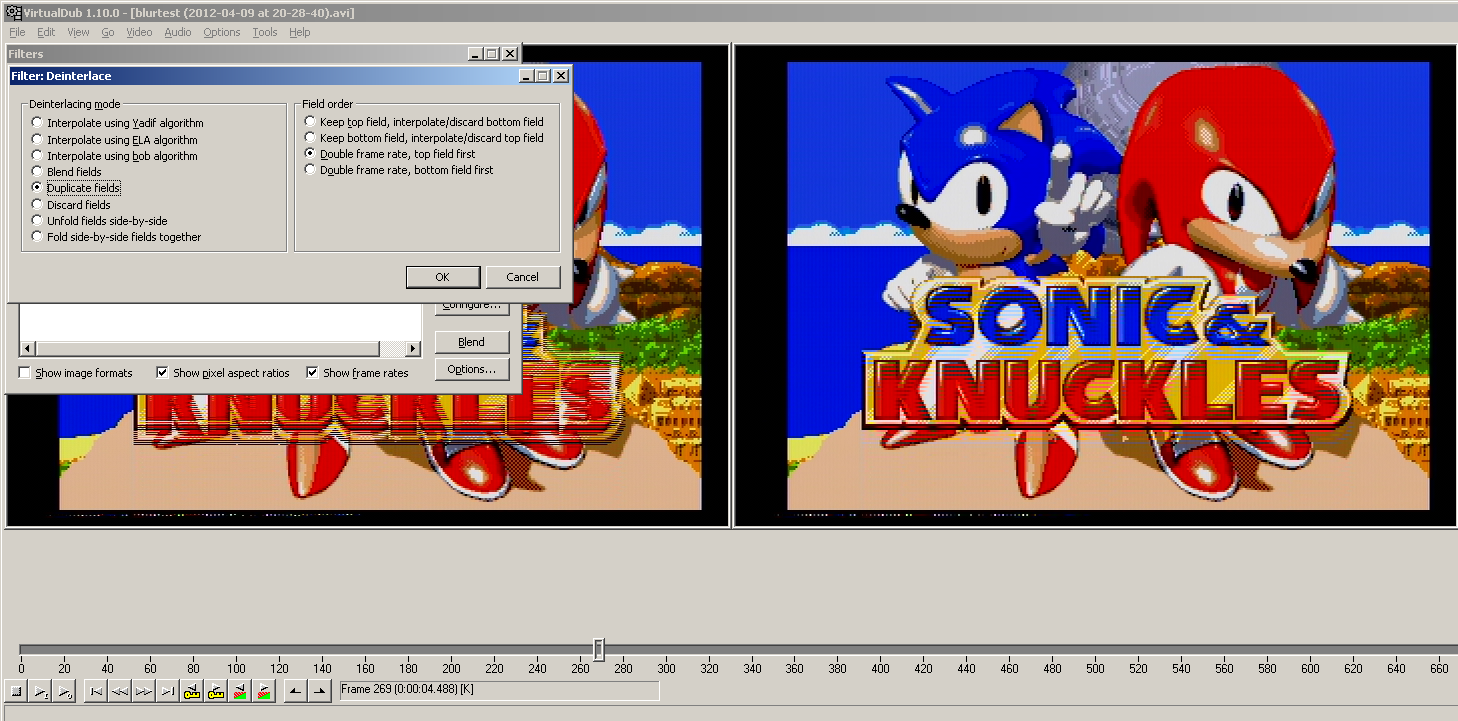Viewport: 1458px width, 721px height.
Task: Close the Filters window
Action: click(510, 54)
